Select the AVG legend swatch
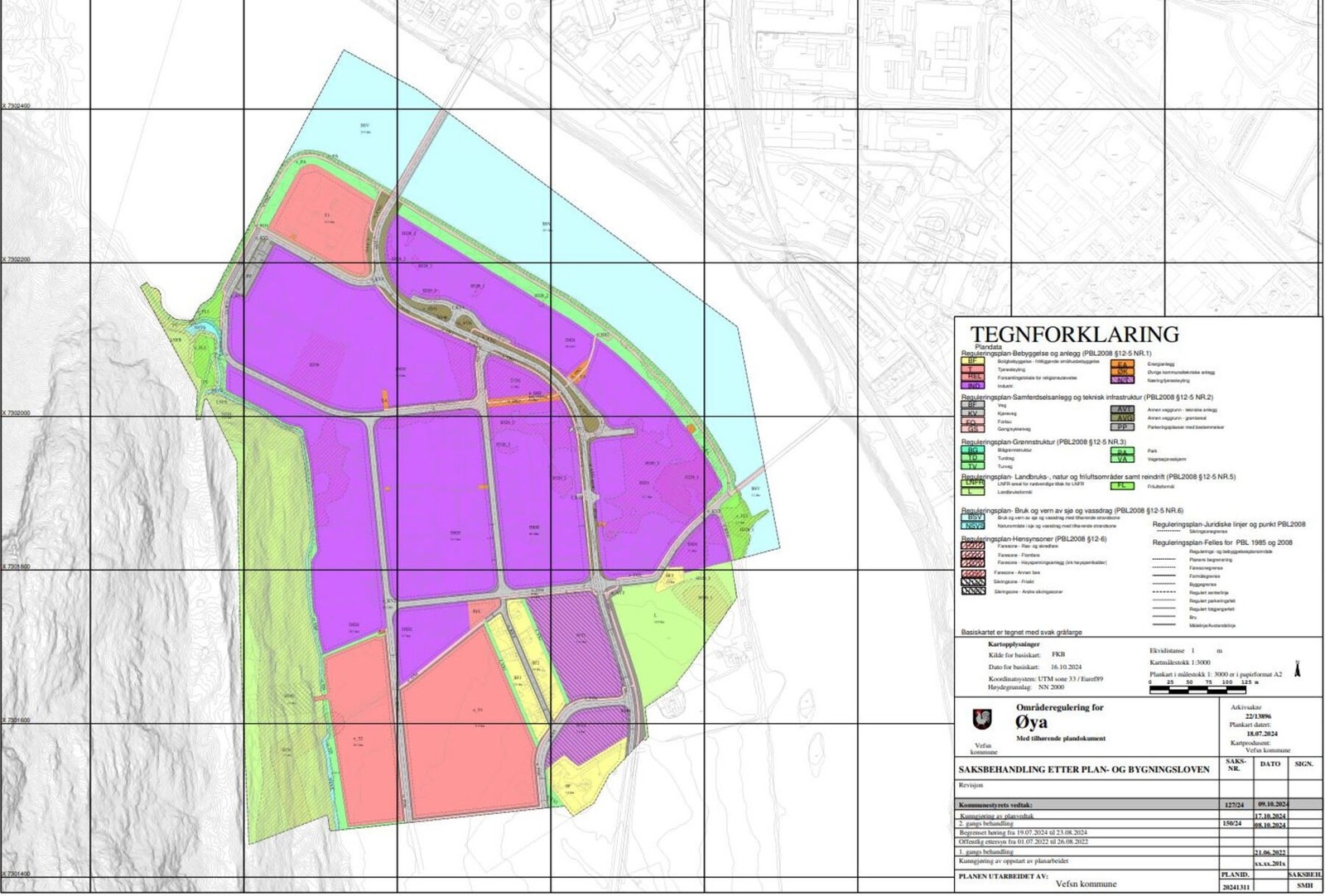Viewport: 1325px width, 896px height. tap(1122, 418)
